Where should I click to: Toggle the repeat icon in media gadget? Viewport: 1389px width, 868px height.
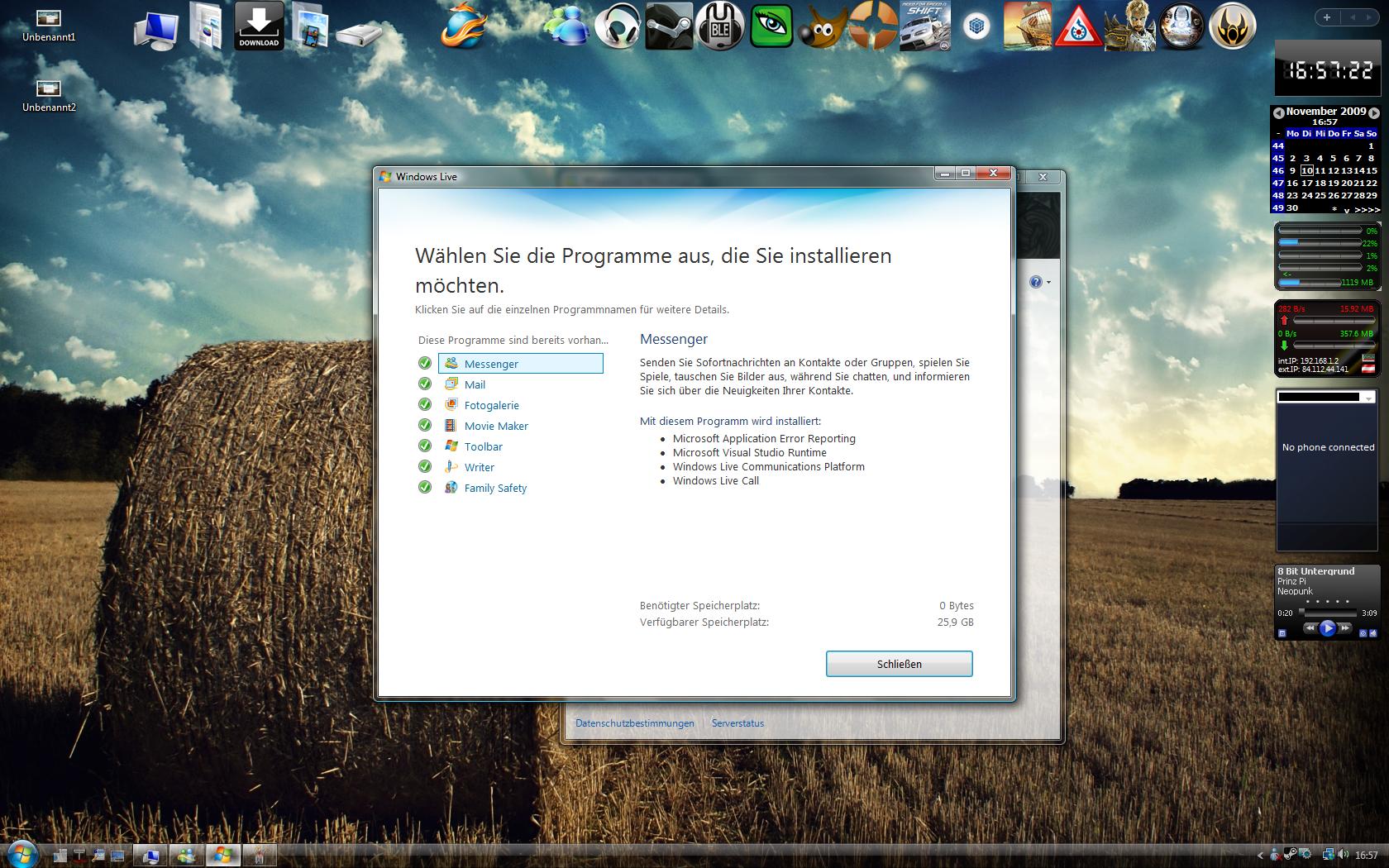(1363, 633)
